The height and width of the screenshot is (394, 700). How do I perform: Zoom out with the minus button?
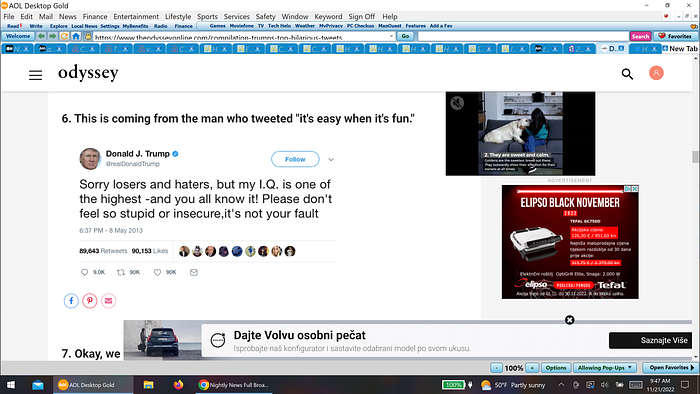pyautogui.click(x=496, y=368)
